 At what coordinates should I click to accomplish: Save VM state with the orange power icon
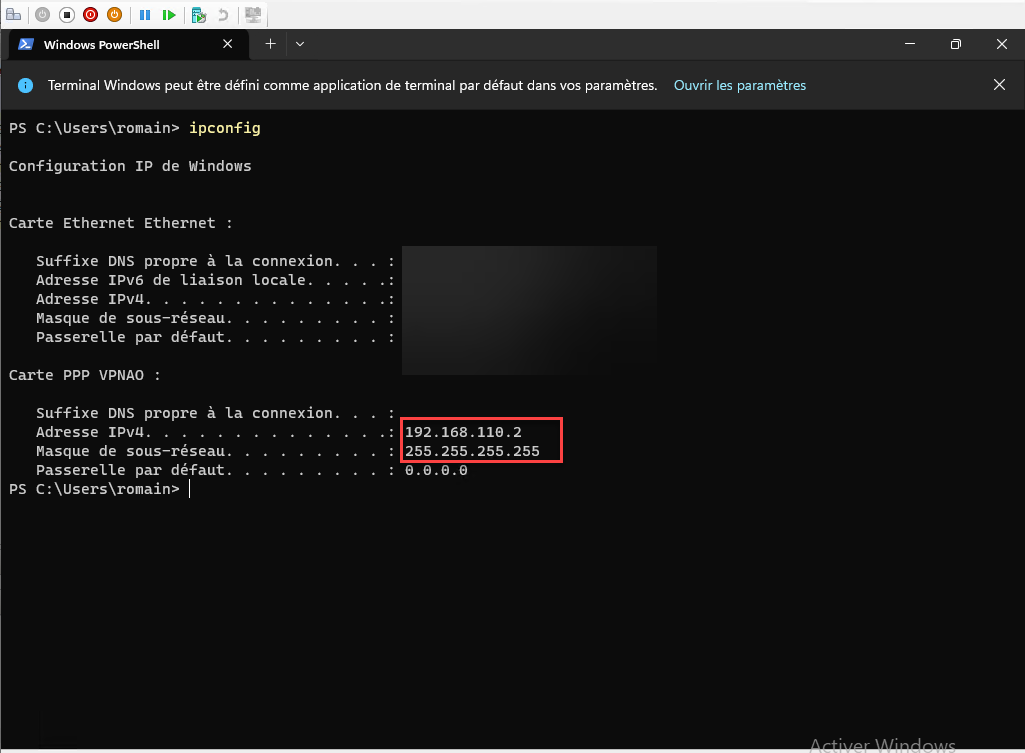tap(115, 15)
